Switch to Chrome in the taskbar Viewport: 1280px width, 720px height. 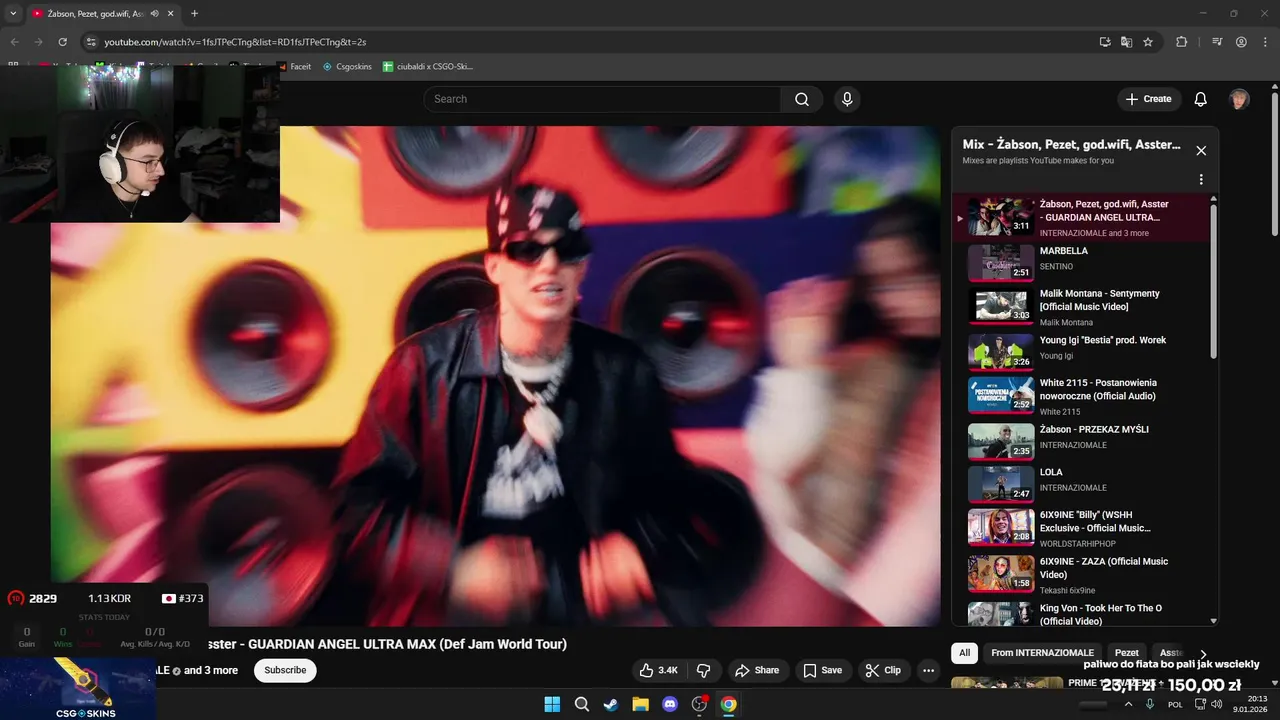[729, 704]
